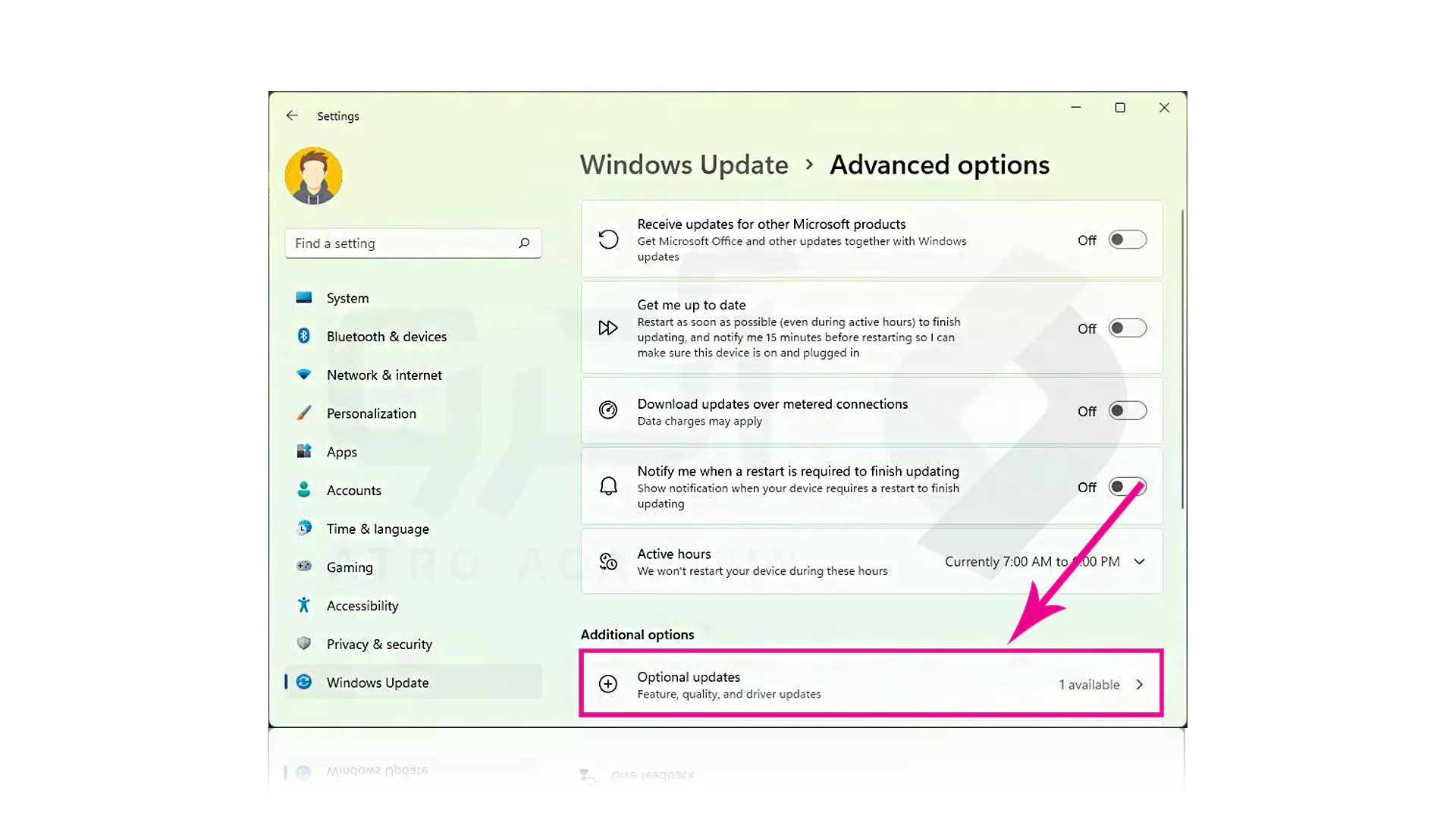
Task: Click the Accessibility figure icon
Action: click(304, 605)
